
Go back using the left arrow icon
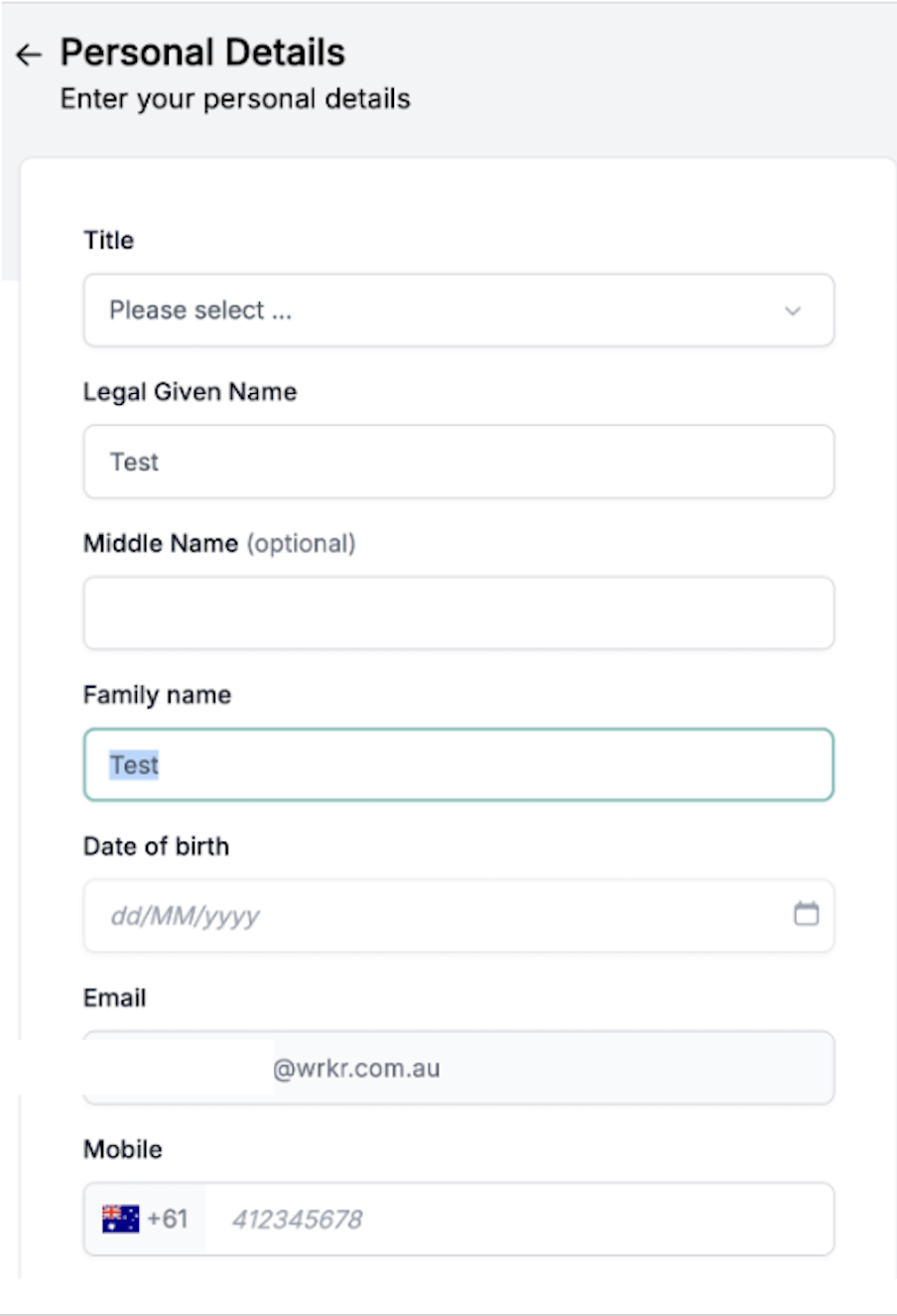coord(29,55)
